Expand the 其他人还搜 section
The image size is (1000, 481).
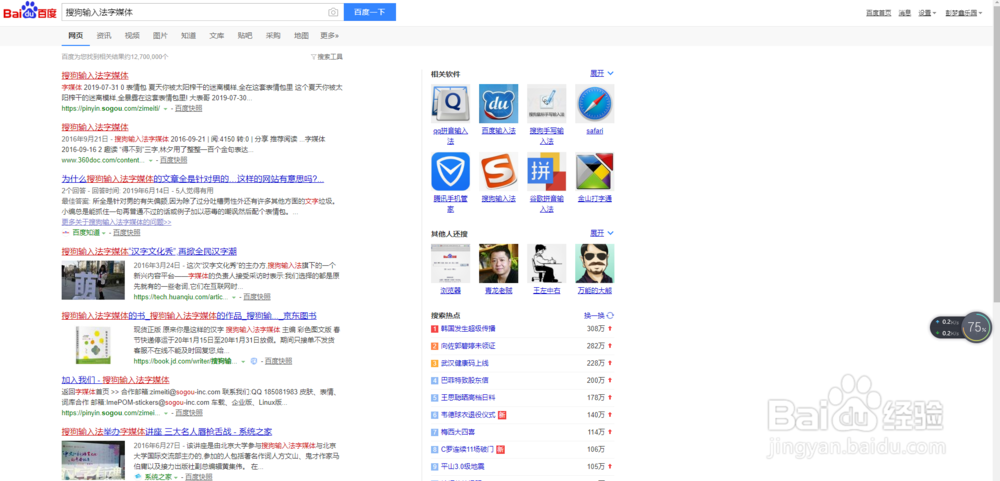[x=601, y=233]
